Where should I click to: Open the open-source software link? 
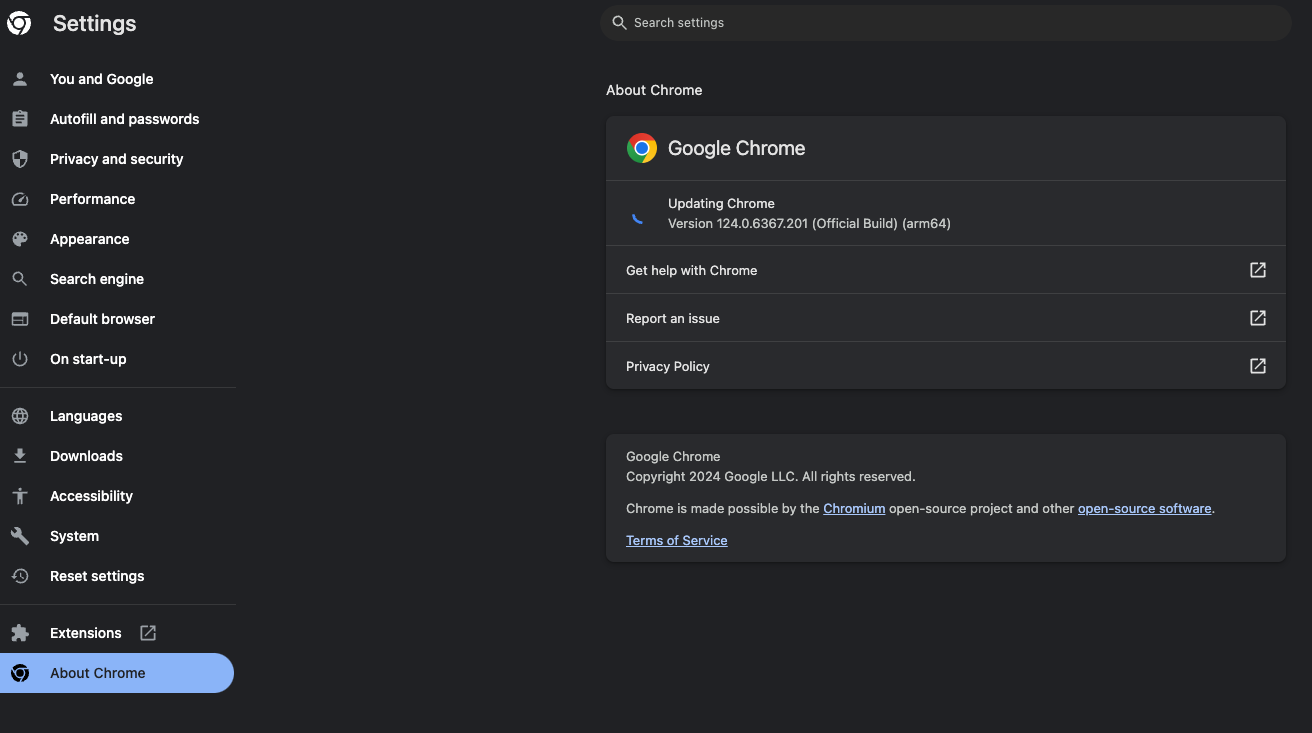pyautogui.click(x=1144, y=508)
